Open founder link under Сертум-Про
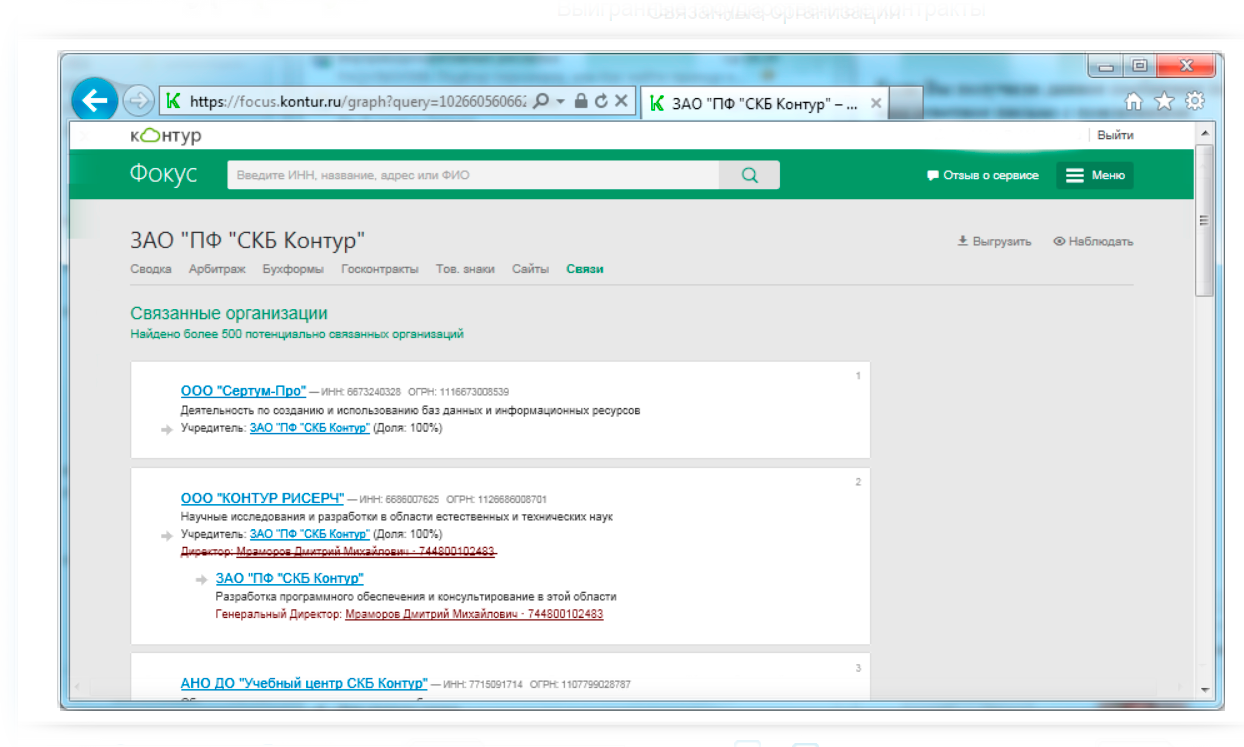1244x747 pixels. click(309, 428)
